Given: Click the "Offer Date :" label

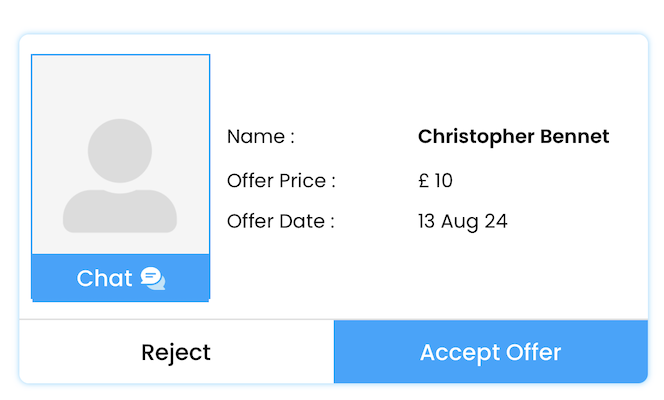Looking at the screenshot, I should pyautogui.click(x=280, y=221).
